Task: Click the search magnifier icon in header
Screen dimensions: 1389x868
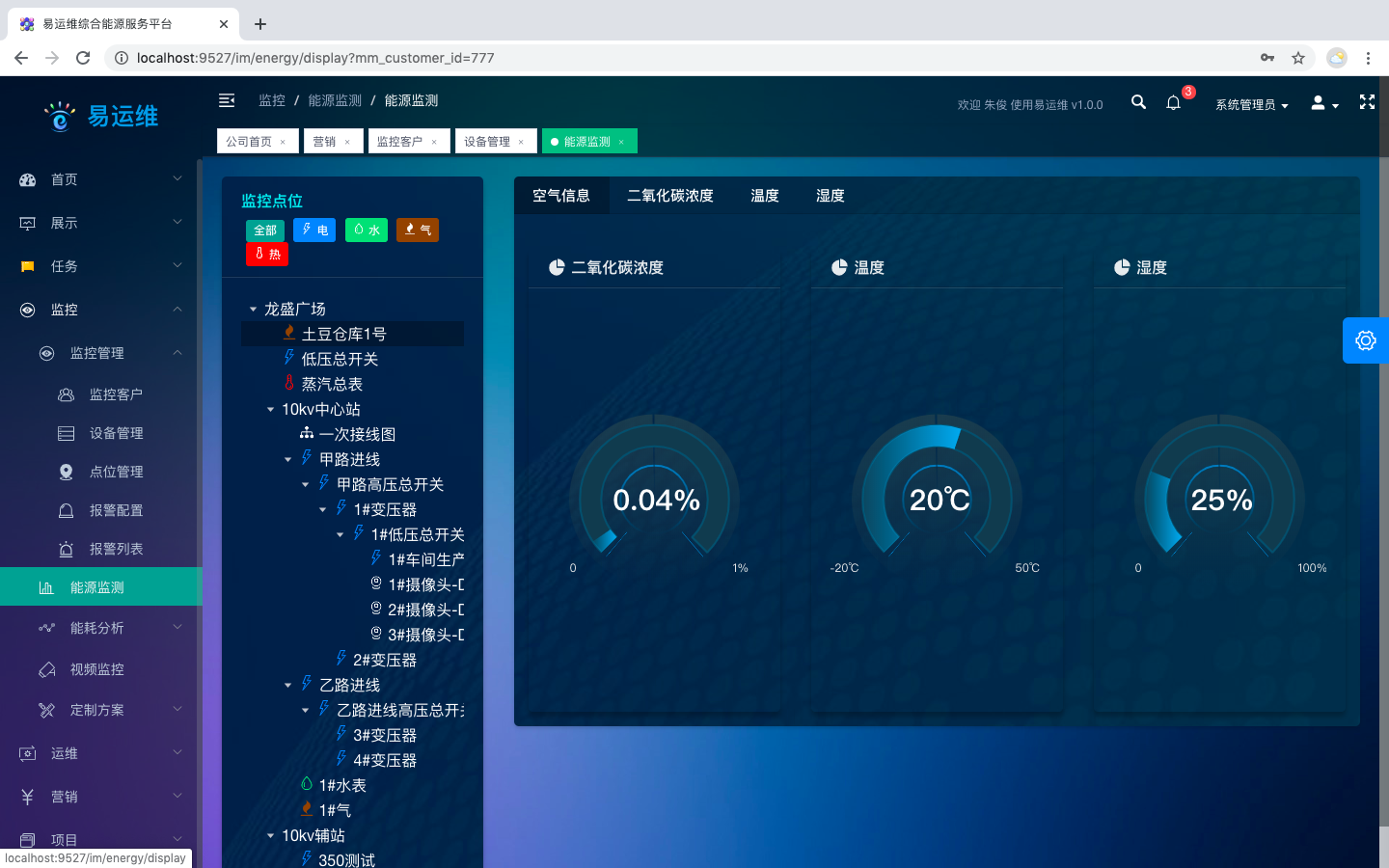Action: point(1138,102)
